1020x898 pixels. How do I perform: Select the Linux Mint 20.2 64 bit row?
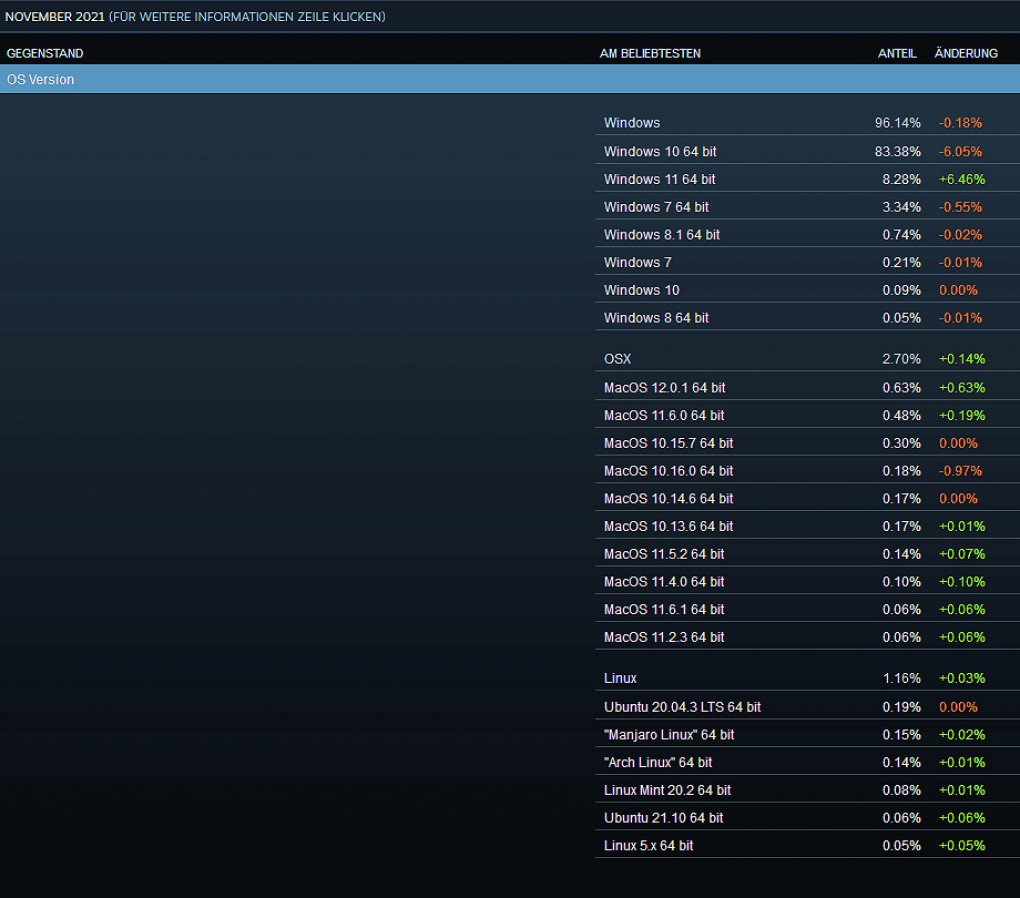[807, 791]
